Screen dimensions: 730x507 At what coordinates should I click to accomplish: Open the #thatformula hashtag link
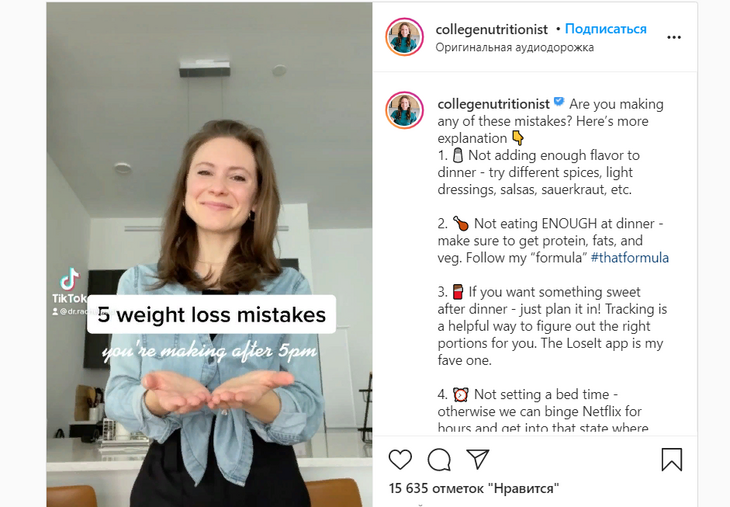[x=629, y=257]
